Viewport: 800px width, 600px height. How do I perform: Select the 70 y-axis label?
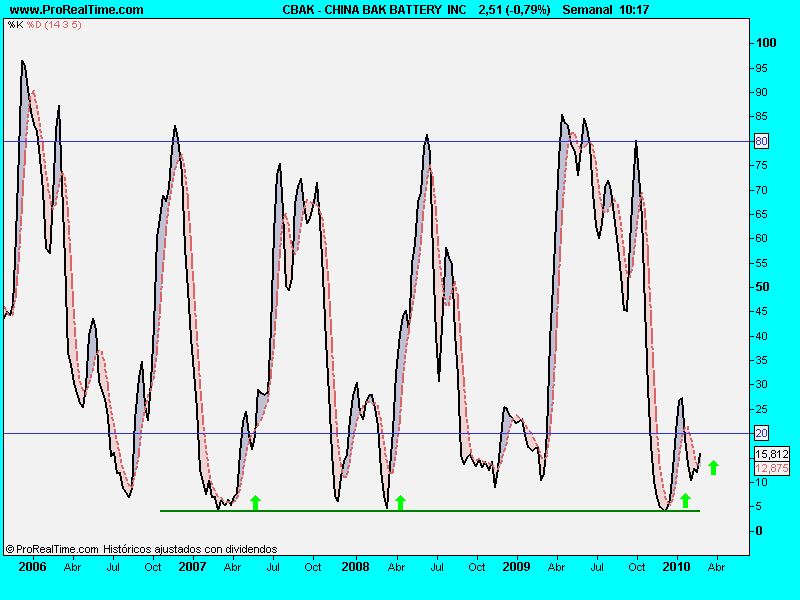[x=761, y=190]
